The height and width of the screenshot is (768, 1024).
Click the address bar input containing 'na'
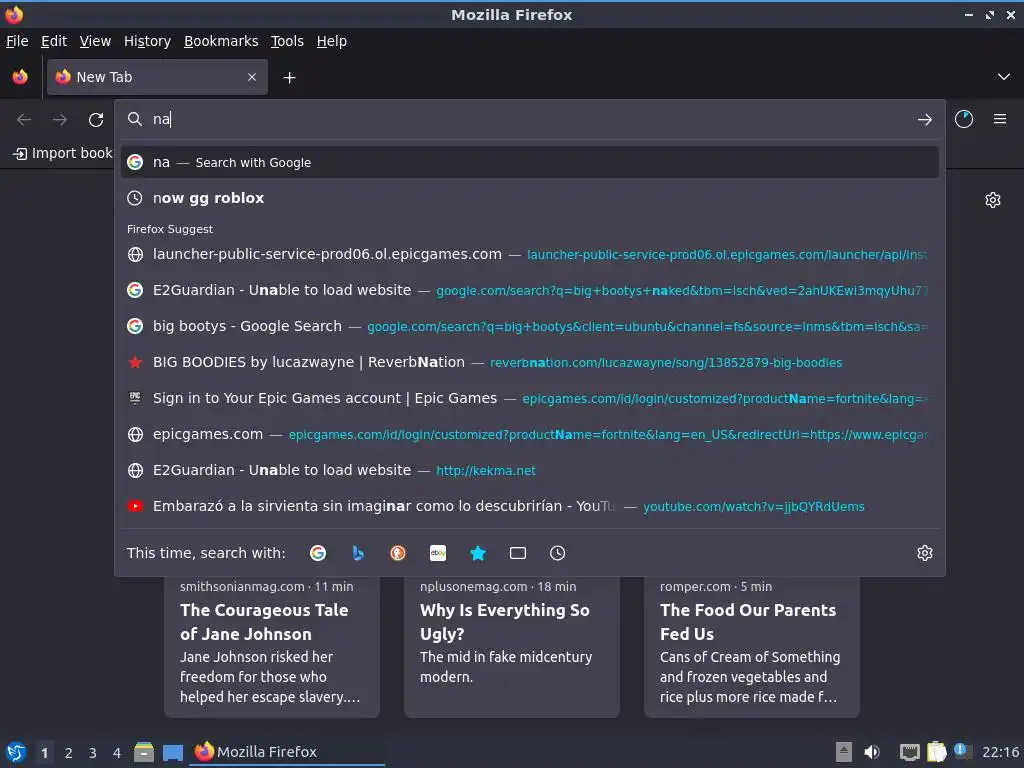point(529,120)
